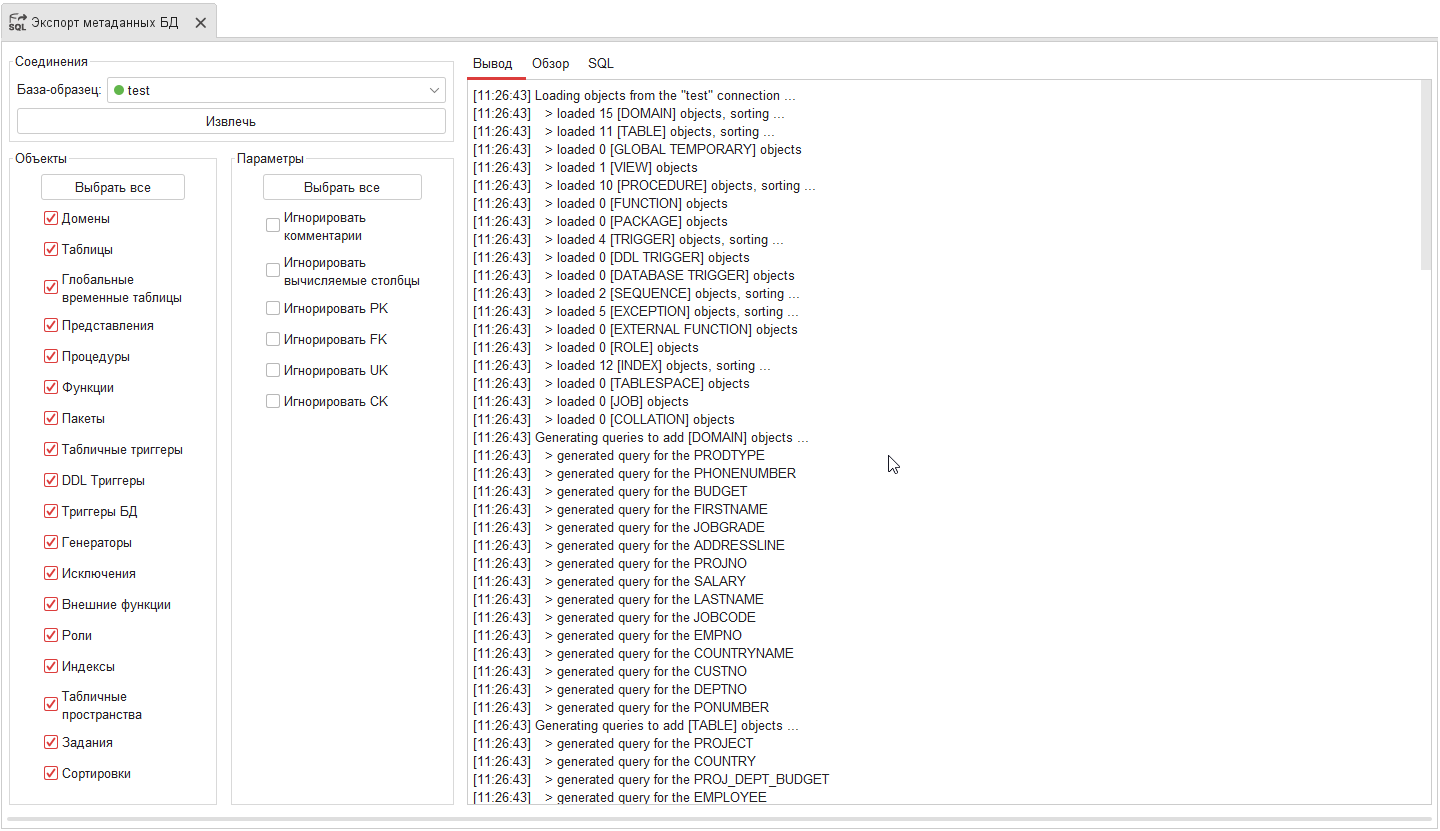
Task: Check Игнорировать UK in parameters
Action: point(272,370)
